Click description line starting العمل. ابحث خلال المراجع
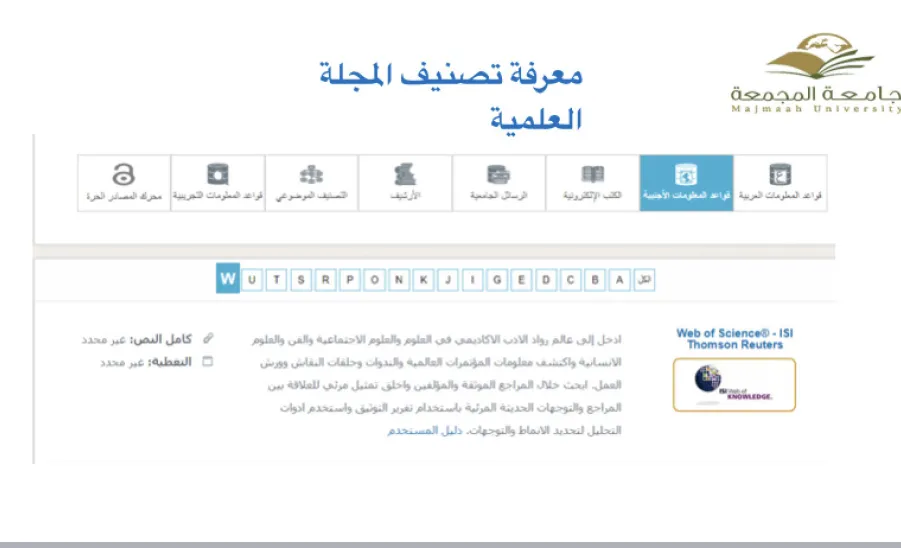901x548 pixels. (x=445, y=385)
